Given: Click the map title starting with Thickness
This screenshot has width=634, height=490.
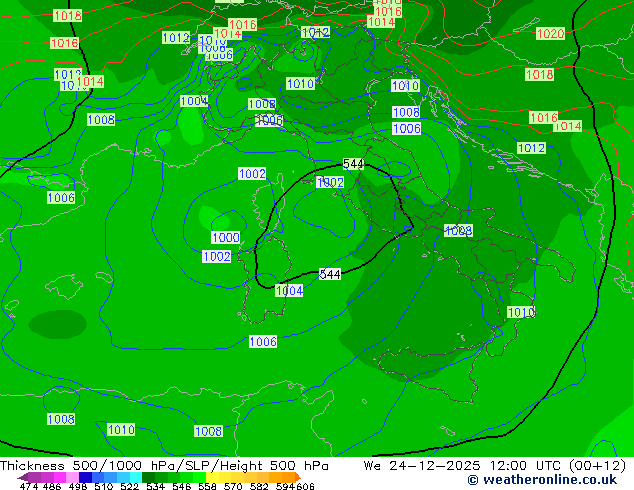Looking at the screenshot, I should 164,466.
